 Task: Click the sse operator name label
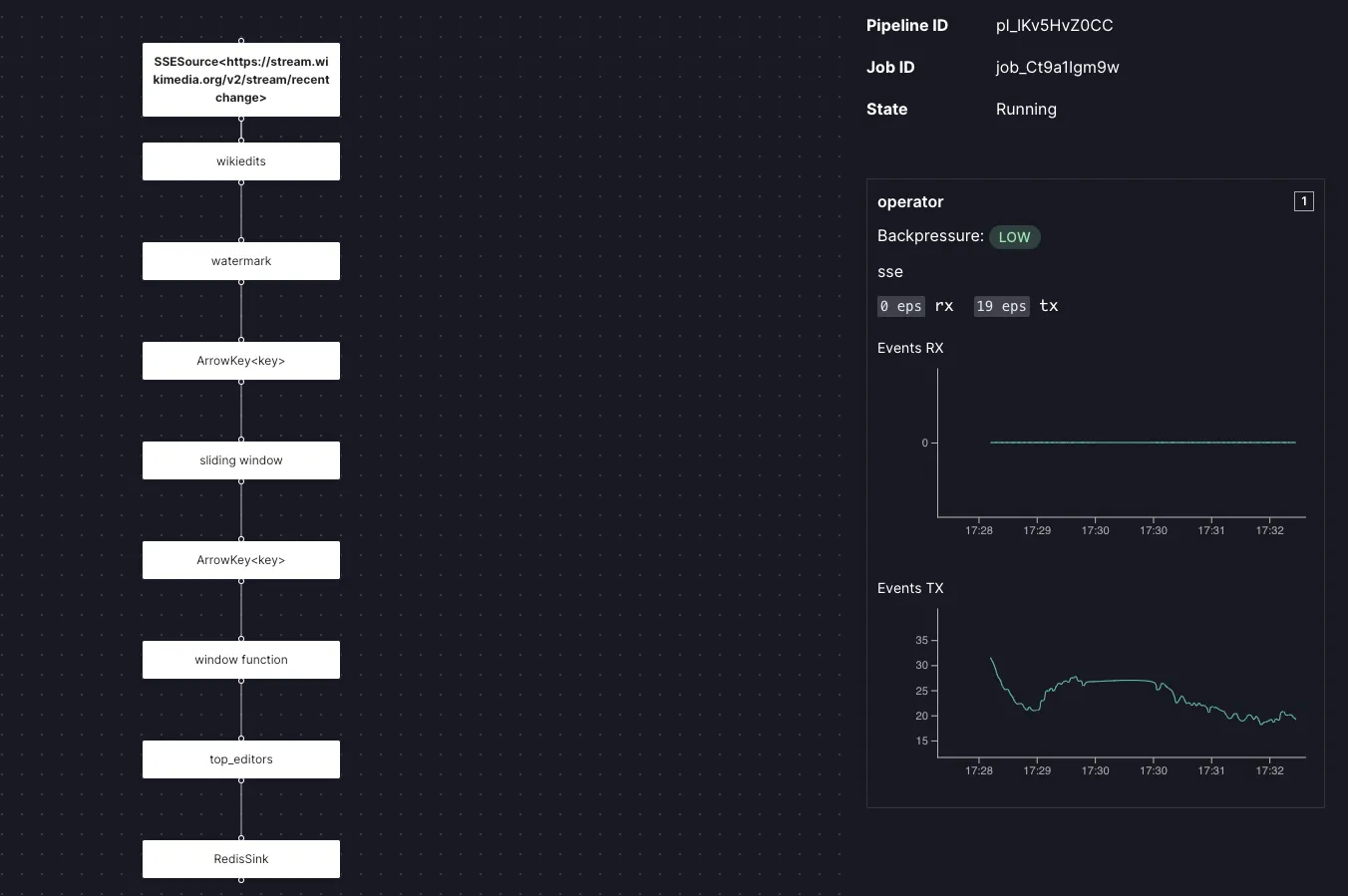pyautogui.click(x=890, y=272)
